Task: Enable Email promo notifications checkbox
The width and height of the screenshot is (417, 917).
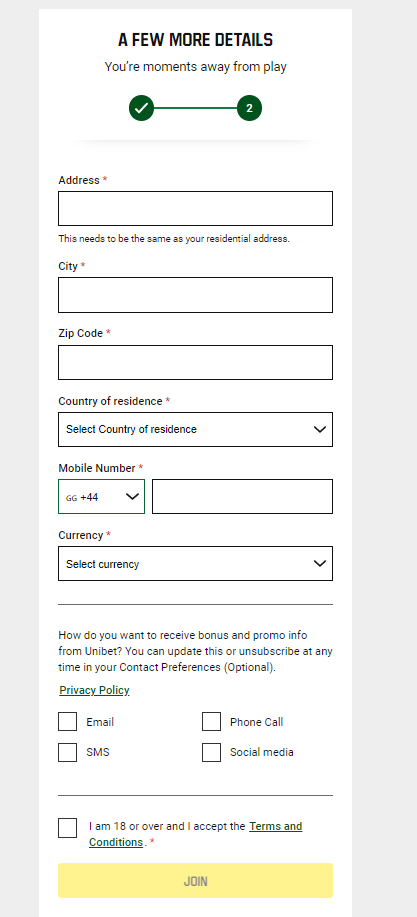Action: coord(67,722)
